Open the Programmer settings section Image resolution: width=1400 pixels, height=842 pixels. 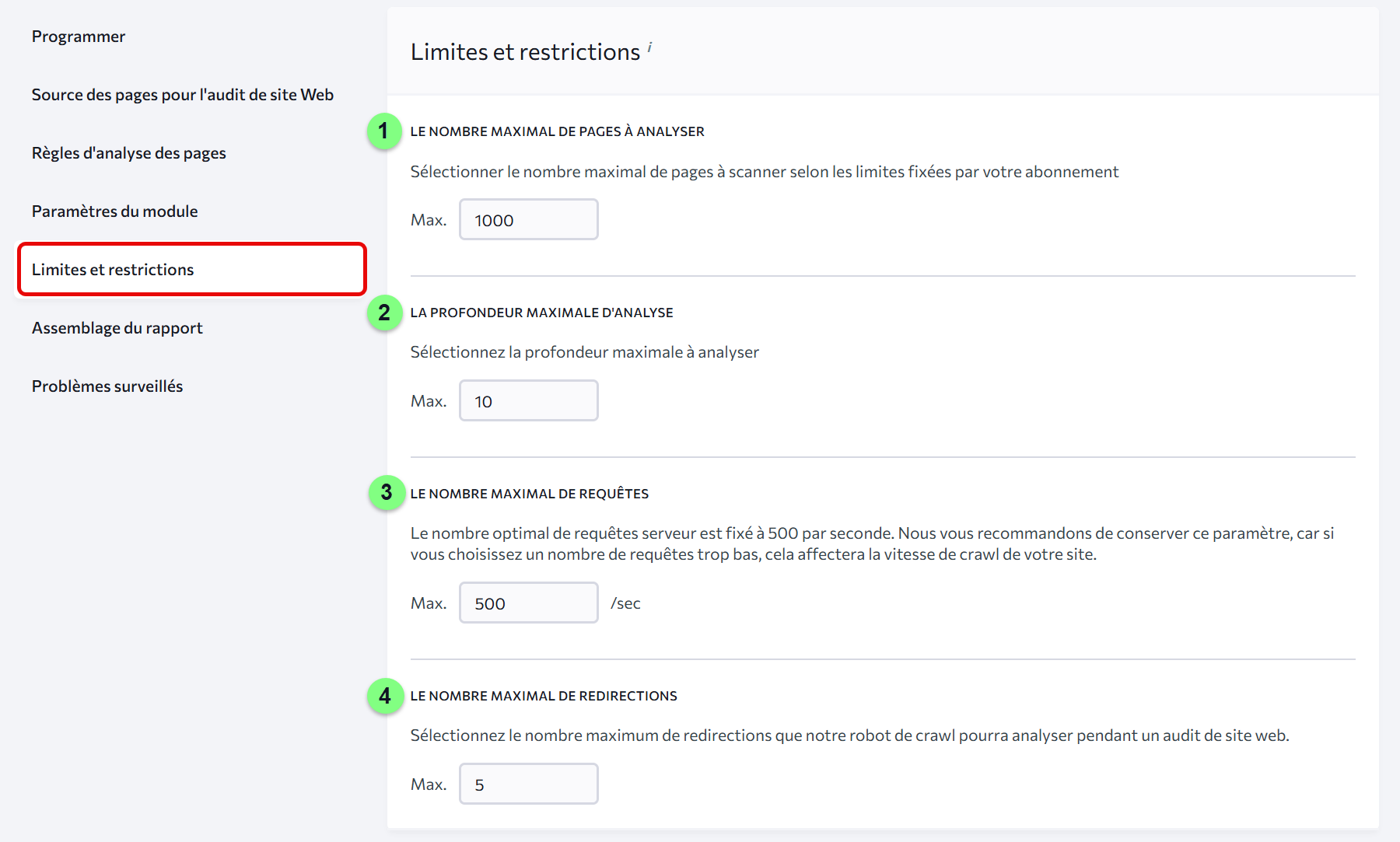(78, 37)
